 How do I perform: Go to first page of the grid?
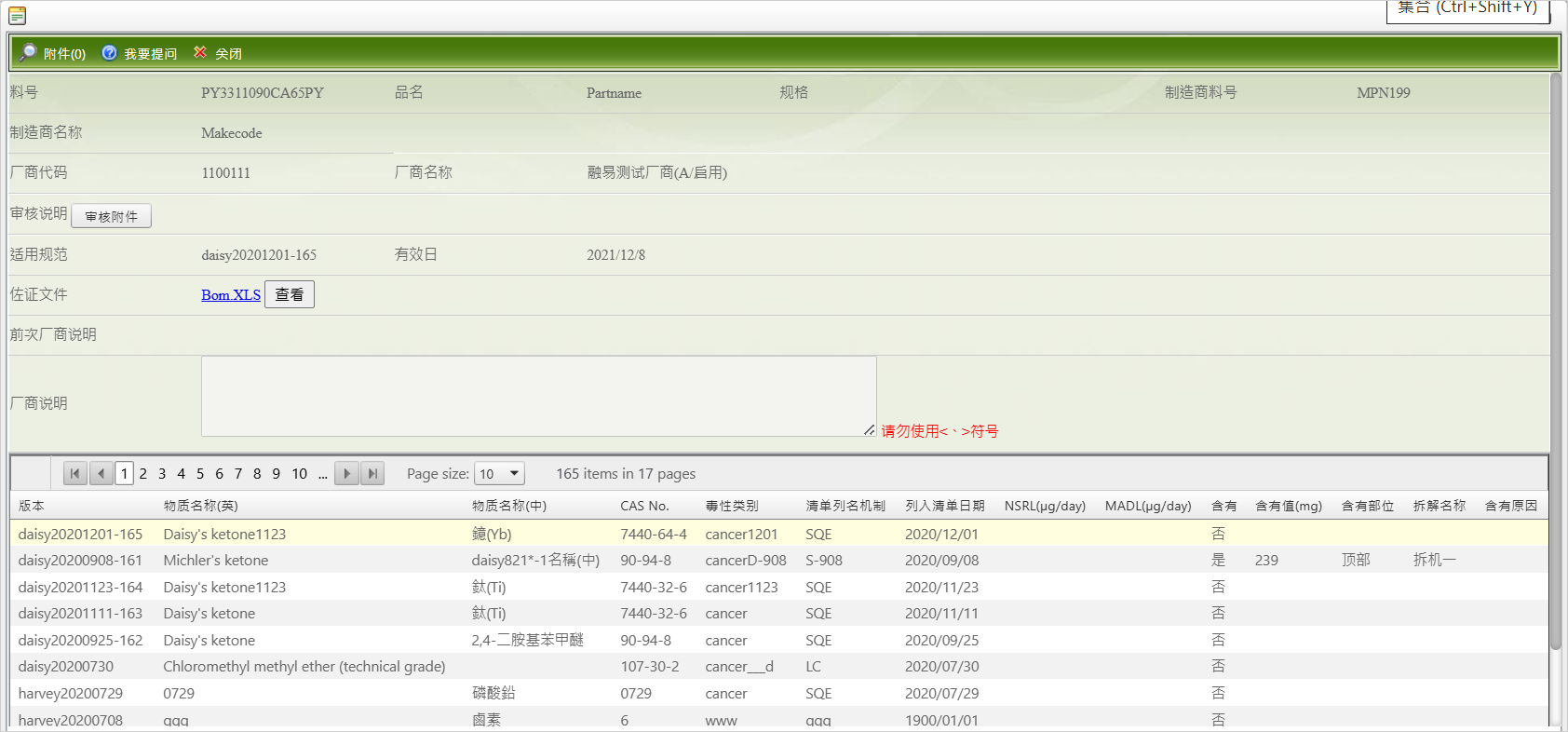[75, 473]
